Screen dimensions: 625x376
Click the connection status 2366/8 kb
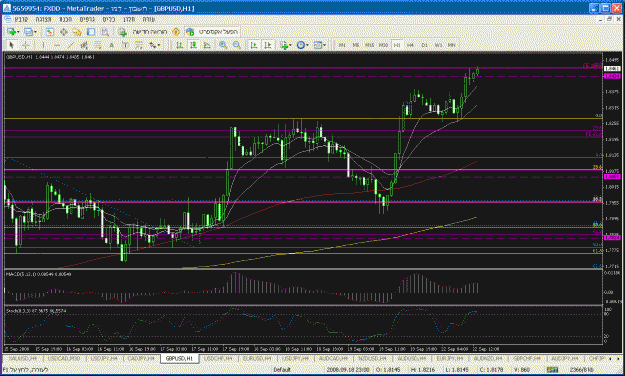[x=581, y=370]
